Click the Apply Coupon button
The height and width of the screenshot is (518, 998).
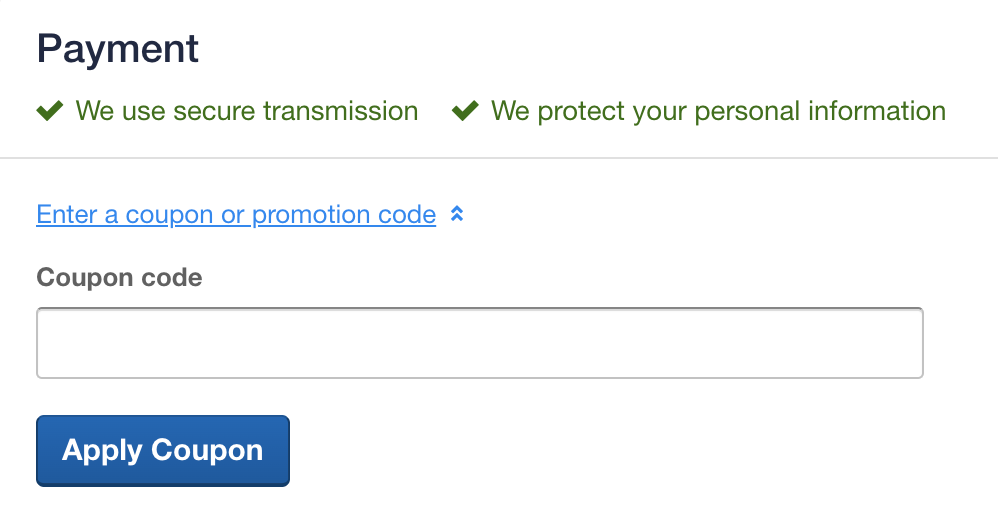point(163,451)
